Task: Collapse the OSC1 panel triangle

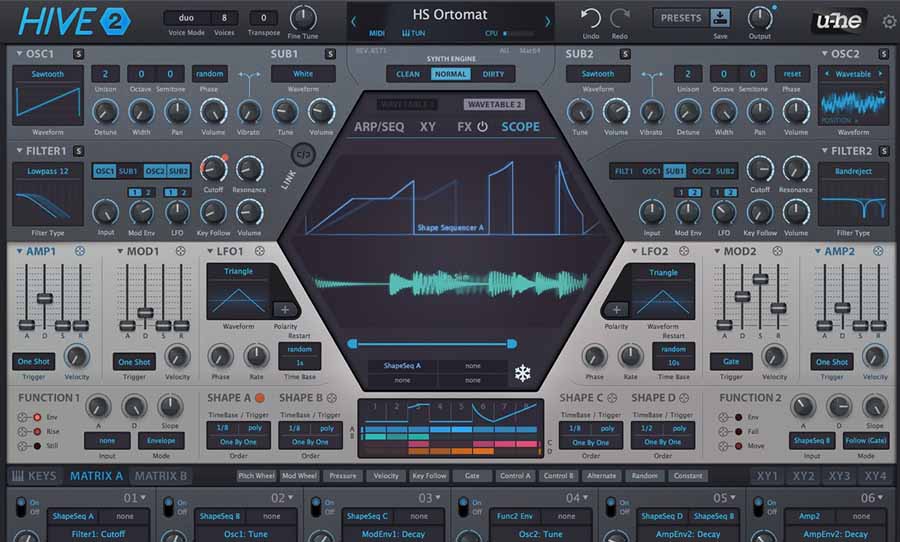Action: coord(19,53)
